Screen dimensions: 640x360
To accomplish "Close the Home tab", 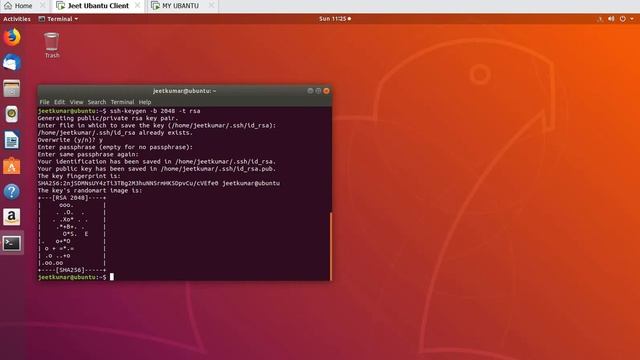I will pos(42,6).
